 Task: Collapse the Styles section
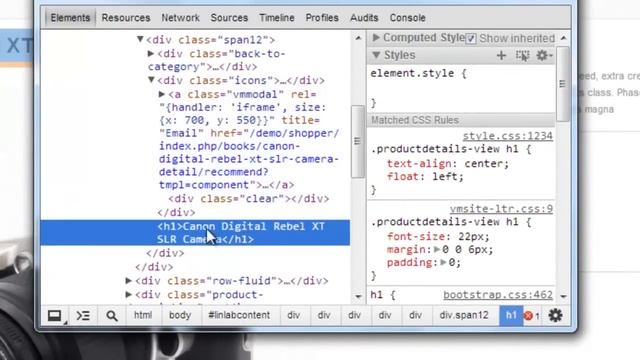376,55
